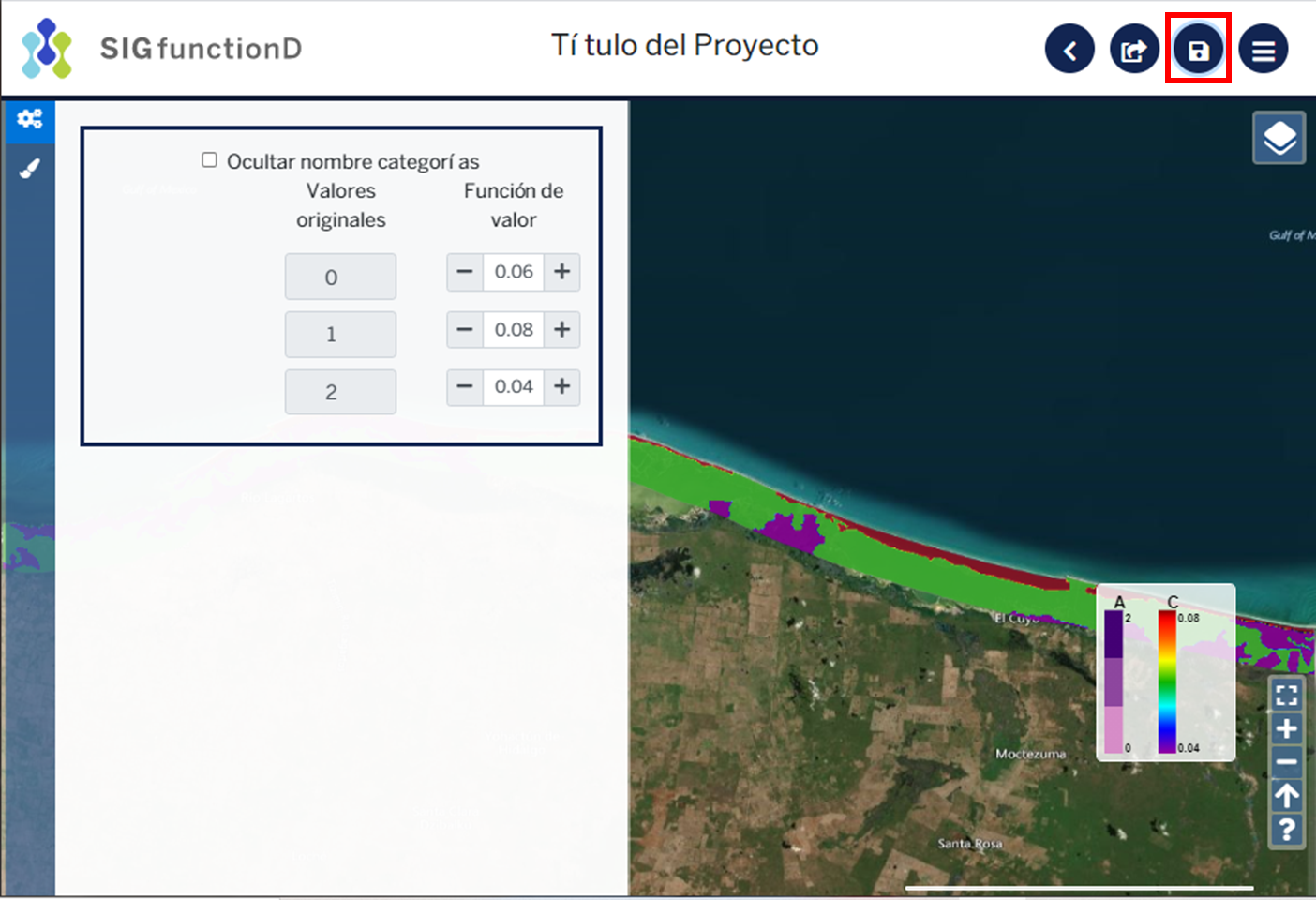Click the share/export project icon
The height and width of the screenshot is (900, 1316).
click(x=1134, y=49)
